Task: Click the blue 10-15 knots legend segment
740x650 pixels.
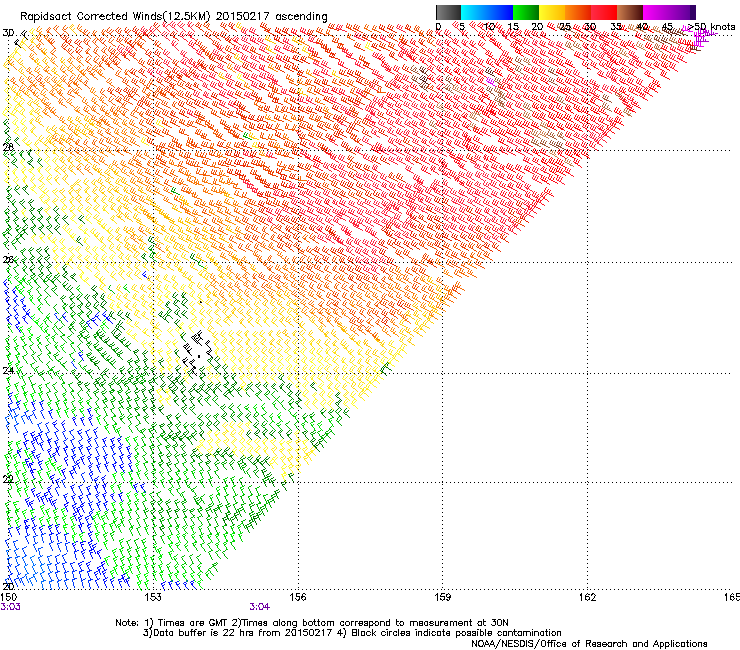Action: 500,12
